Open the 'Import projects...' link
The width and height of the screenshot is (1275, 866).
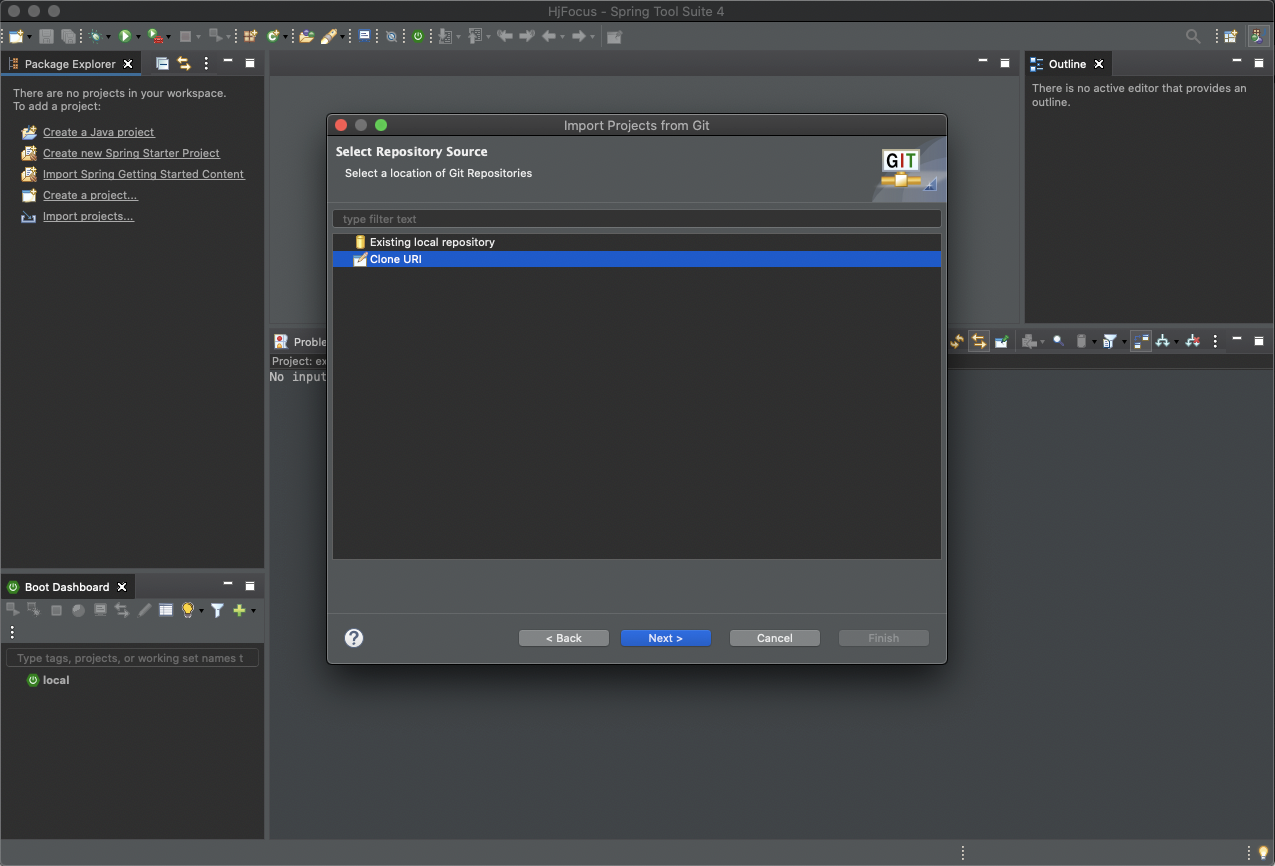[x=88, y=216]
